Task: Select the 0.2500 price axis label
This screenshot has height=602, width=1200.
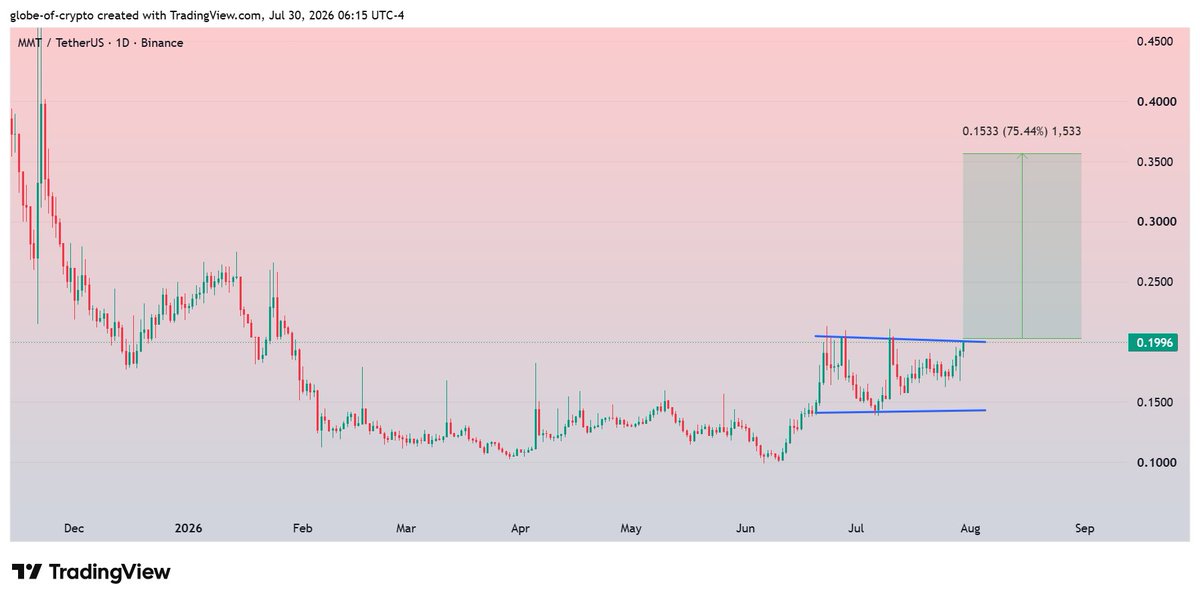Action: (x=1155, y=282)
